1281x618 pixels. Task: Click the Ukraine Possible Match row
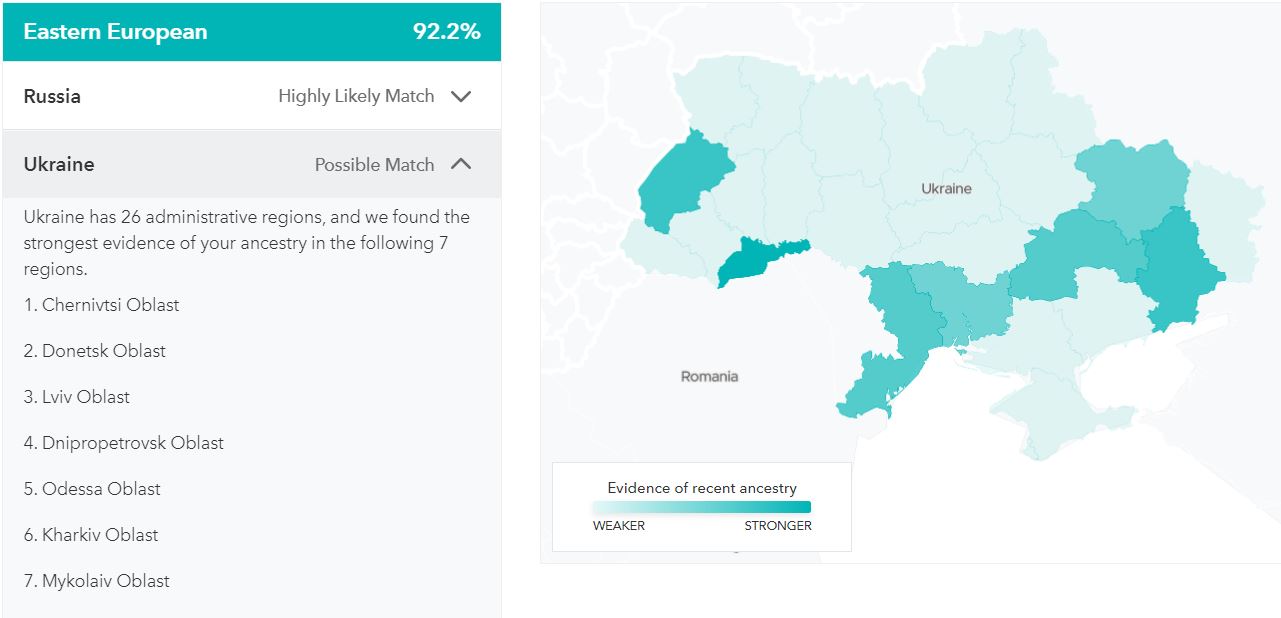252,164
